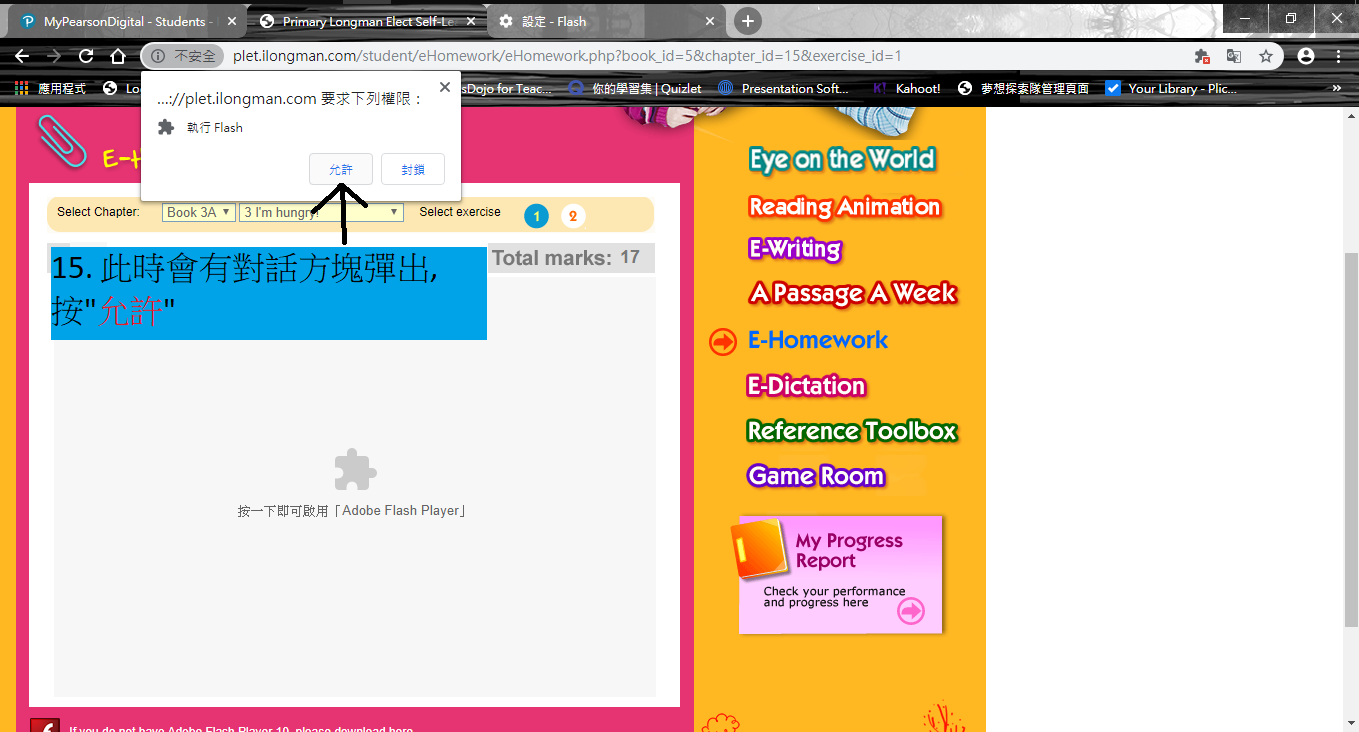Close the Flash permission popup
The image size is (1359, 732).
[445, 88]
